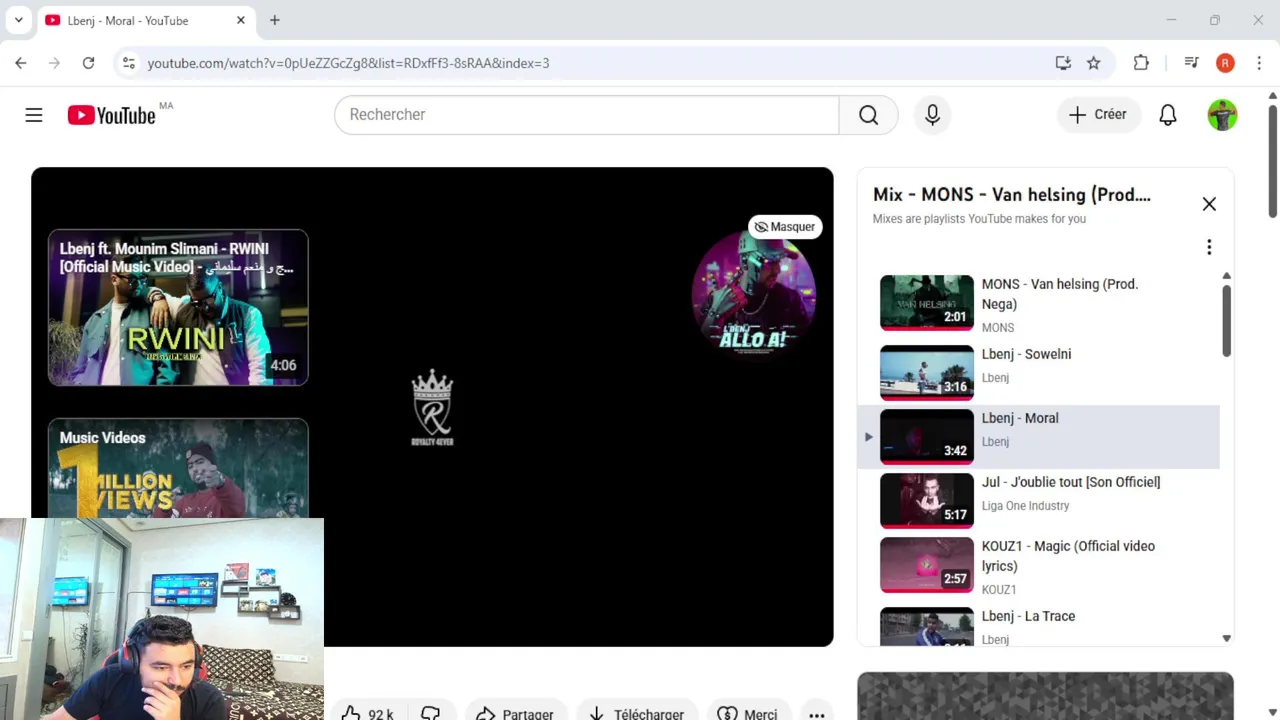Go forward in browser history
The image size is (1280, 720).
(x=55, y=63)
